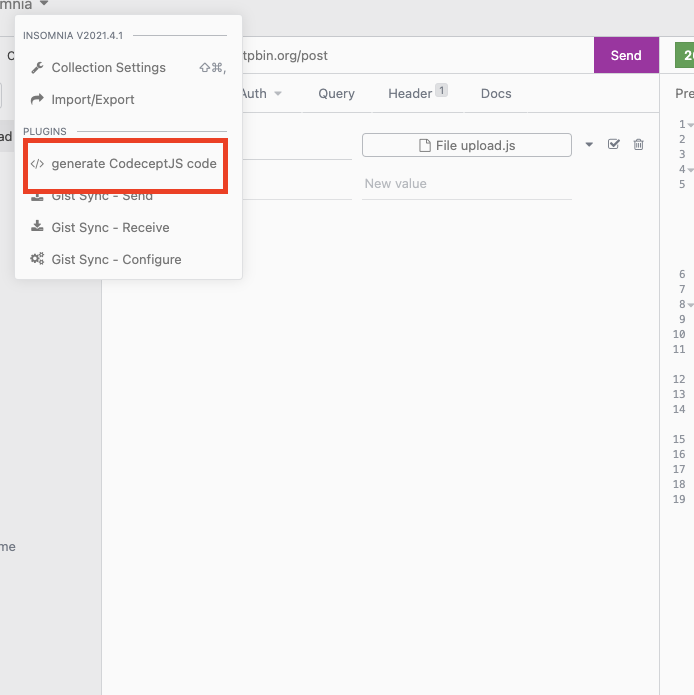Click the share arrow icon beside Import/Export
The height and width of the screenshot is (695, 694).
(37, 99)
